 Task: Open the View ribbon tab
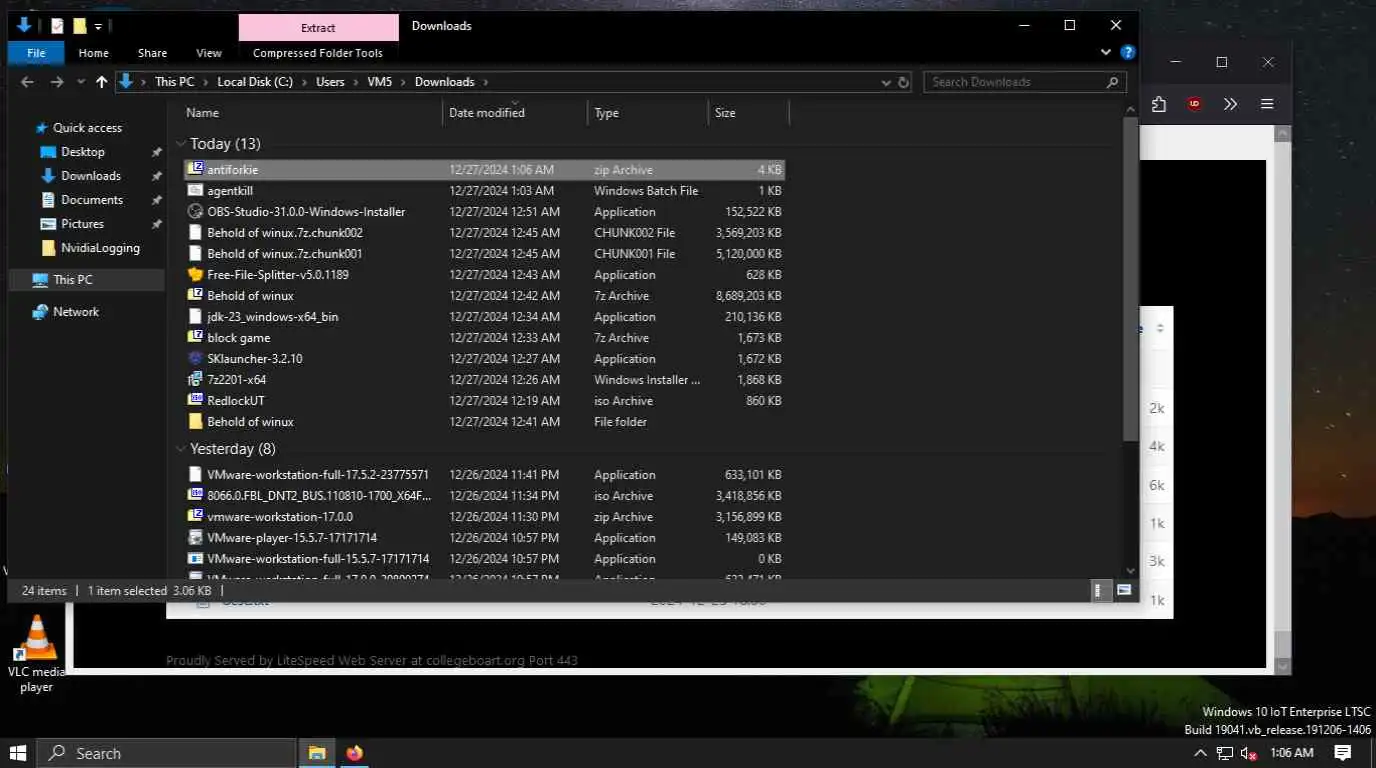209,53
